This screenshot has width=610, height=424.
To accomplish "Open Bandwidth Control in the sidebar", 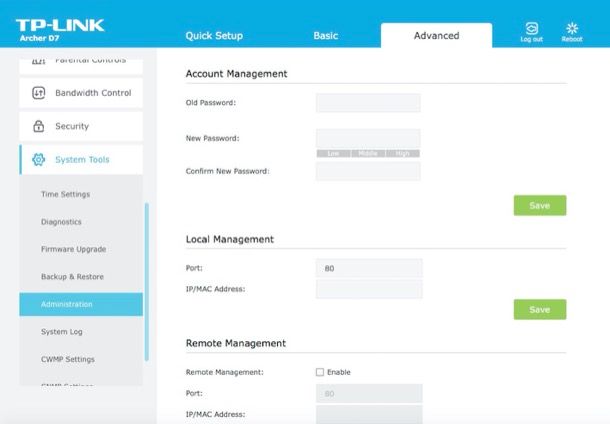I will [x=81, y=93].
